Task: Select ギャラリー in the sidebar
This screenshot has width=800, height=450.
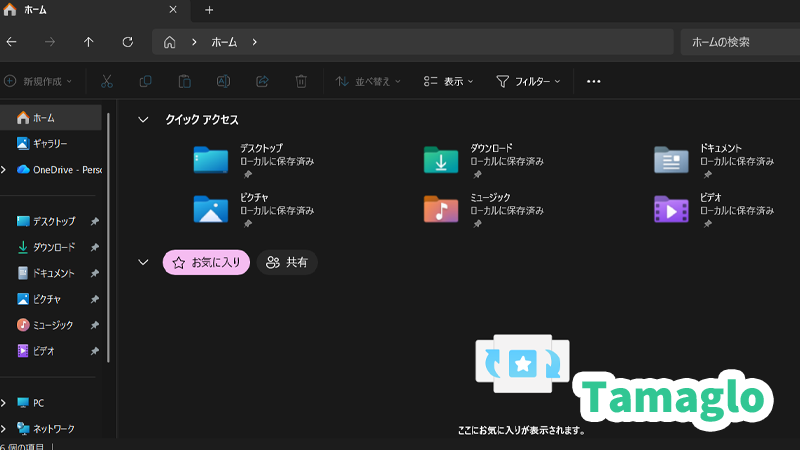Action: click(x=49, y=143)
